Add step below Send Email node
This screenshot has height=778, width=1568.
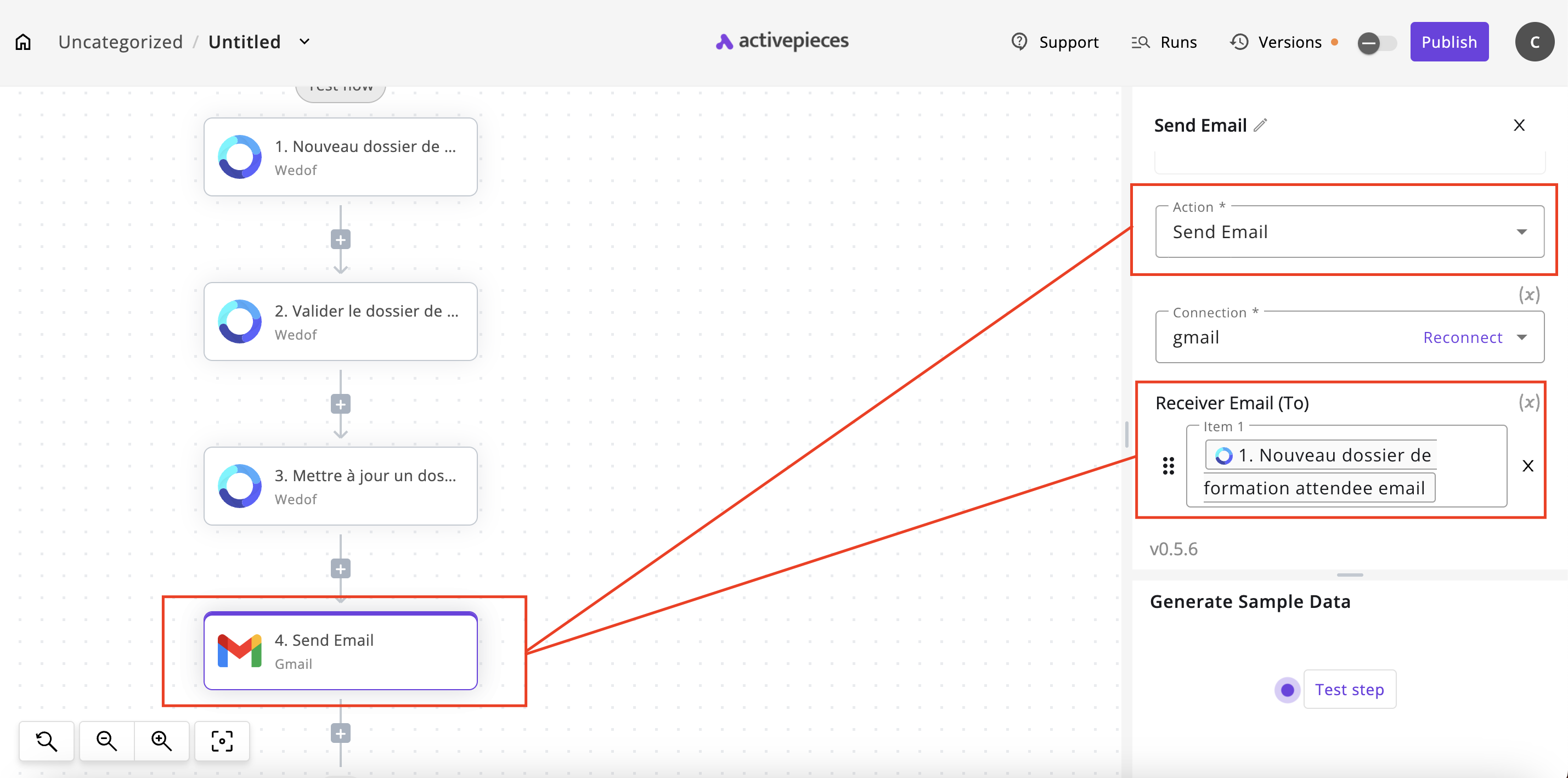click(340, 734)
